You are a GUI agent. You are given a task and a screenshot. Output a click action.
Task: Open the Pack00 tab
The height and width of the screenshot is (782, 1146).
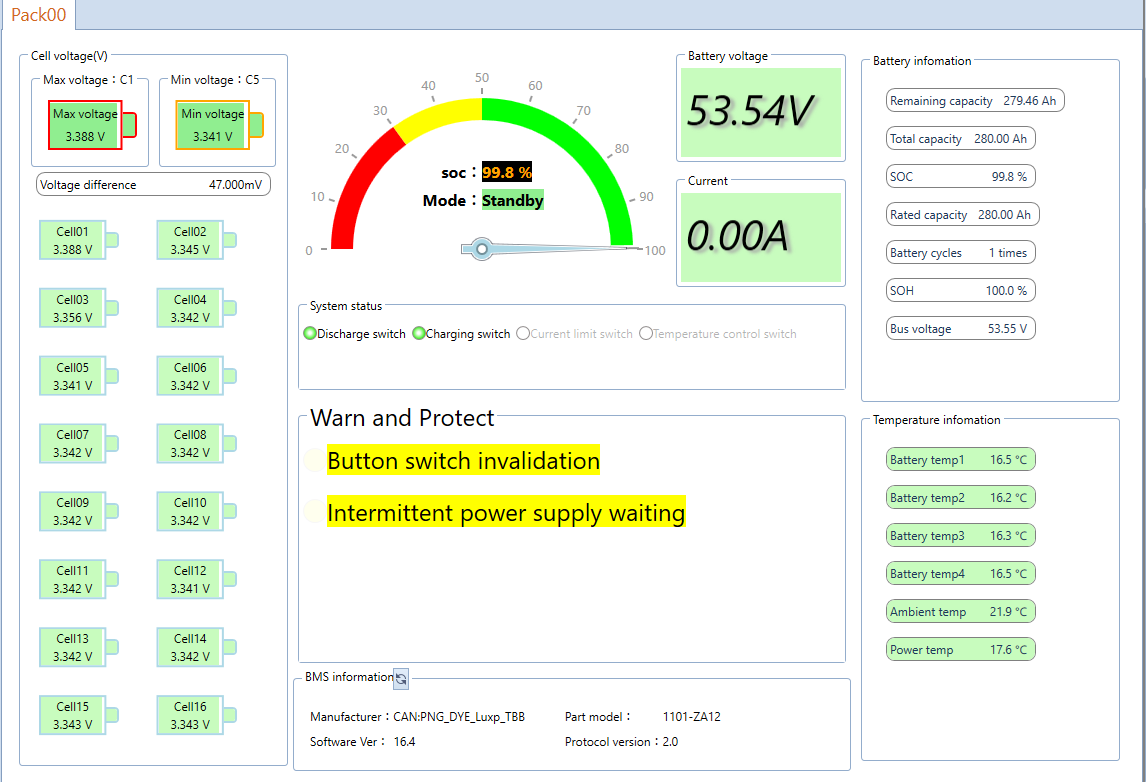coord(39,15)
